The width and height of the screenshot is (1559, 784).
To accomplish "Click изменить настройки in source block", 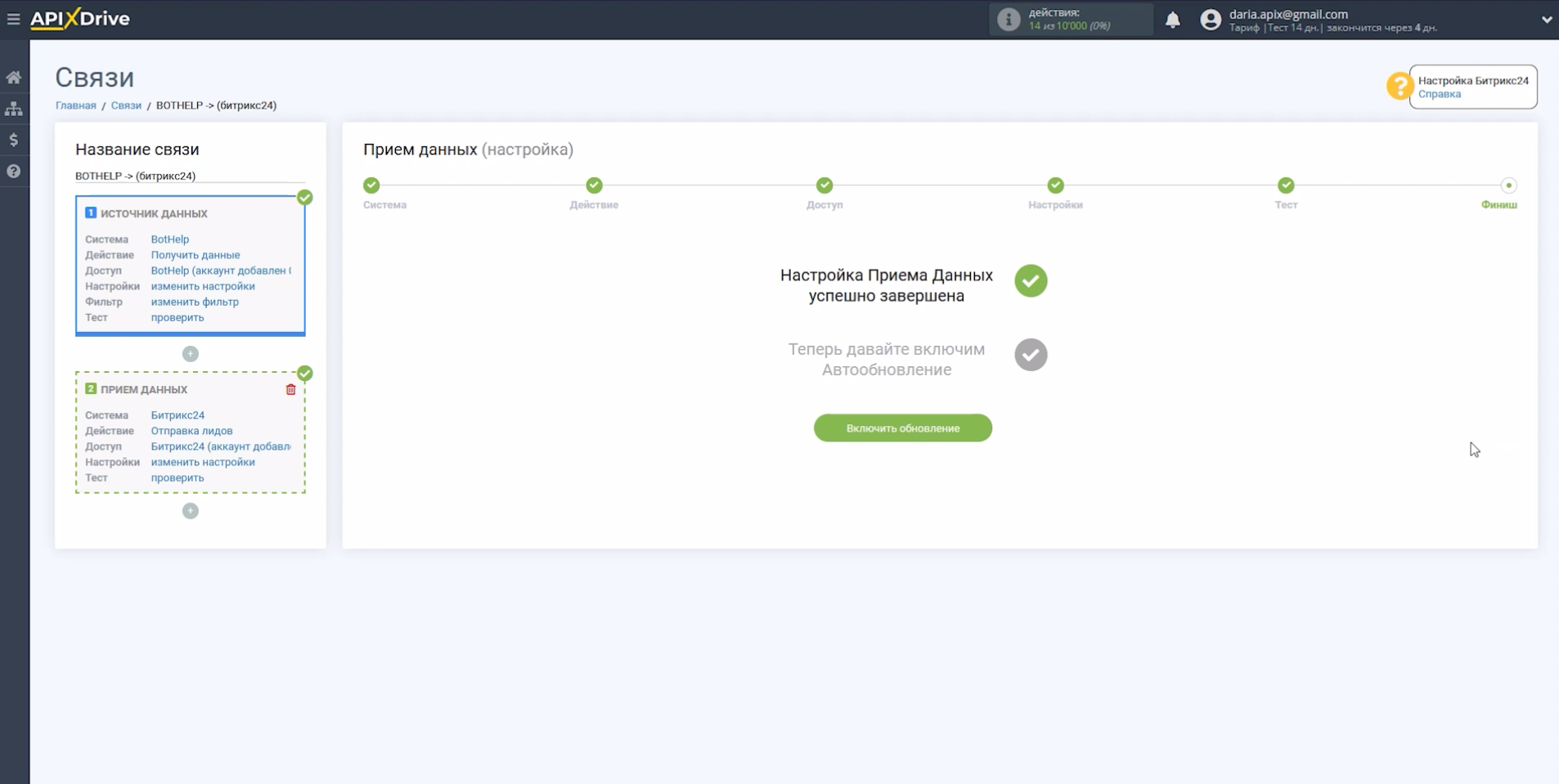I will pos(203,286).
